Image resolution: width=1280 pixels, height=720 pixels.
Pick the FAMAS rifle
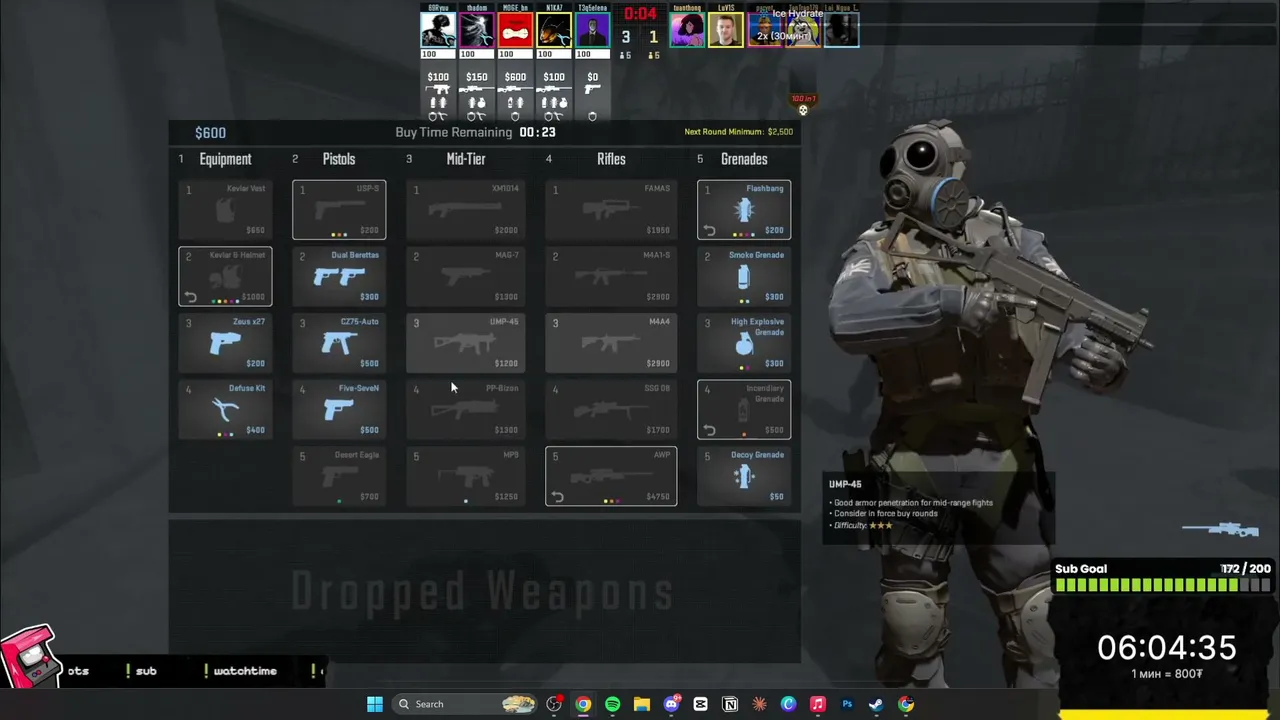pyautogui.click(x=611, y=210)
